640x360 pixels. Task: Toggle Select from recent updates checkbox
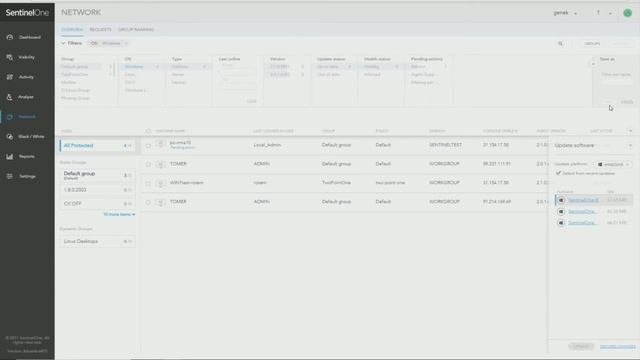[x=558, y=173]
